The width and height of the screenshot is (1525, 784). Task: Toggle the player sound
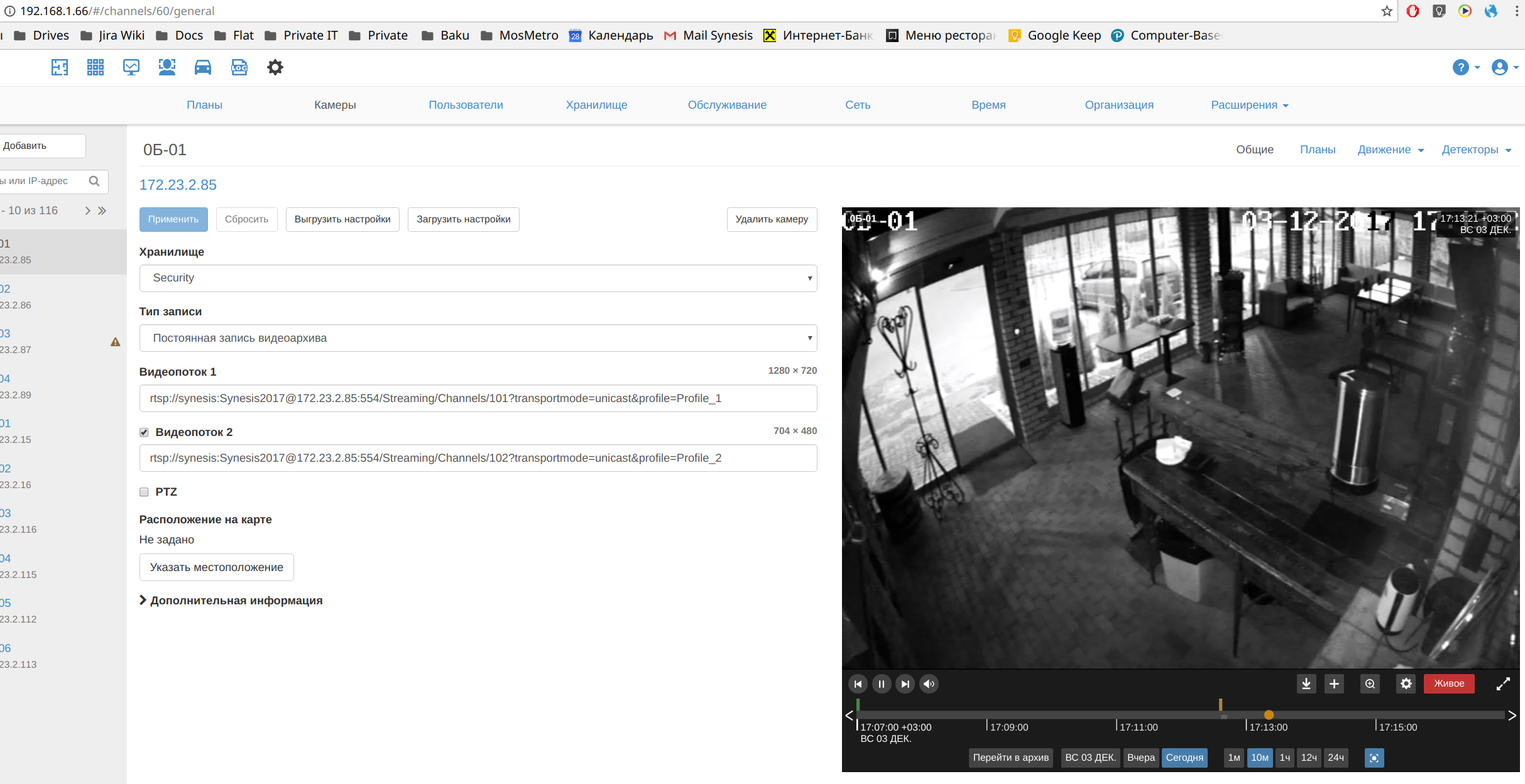click(x=929, y=684)
